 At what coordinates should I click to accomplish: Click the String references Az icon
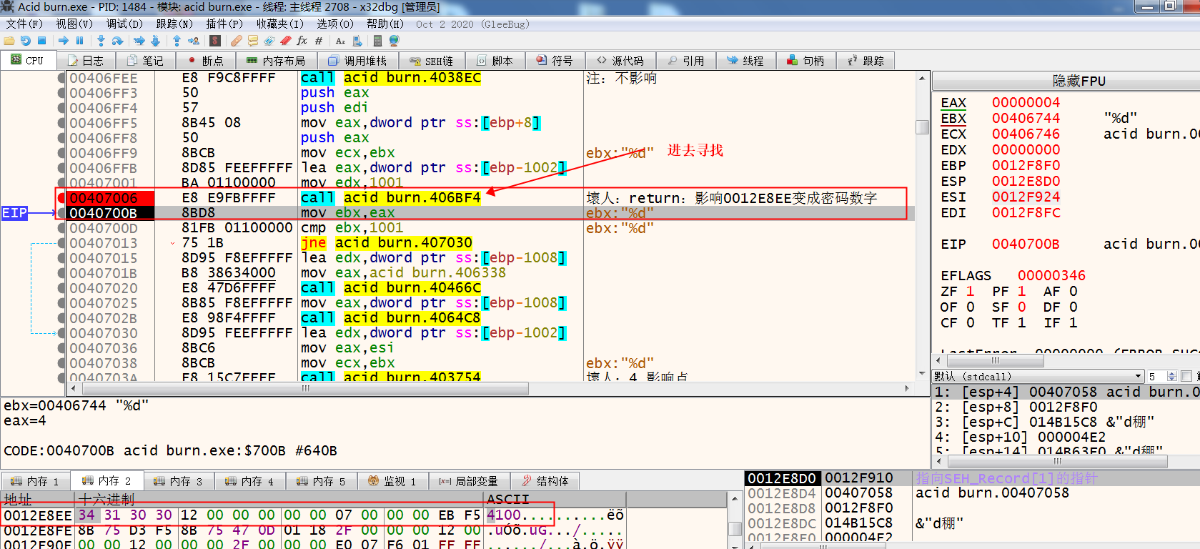(x=340, y=41)
